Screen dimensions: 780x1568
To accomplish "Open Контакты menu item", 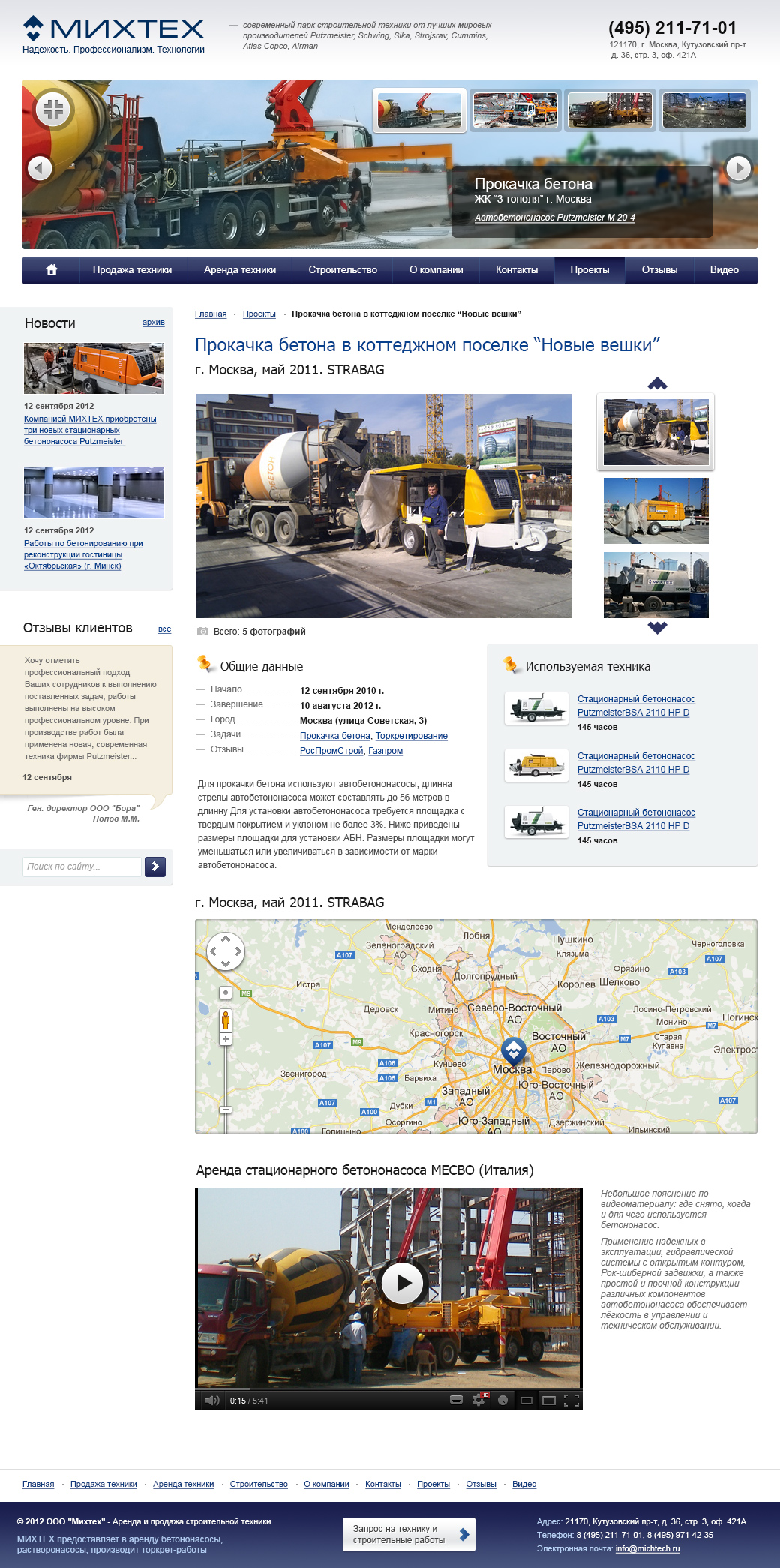I will click(517, 270).
